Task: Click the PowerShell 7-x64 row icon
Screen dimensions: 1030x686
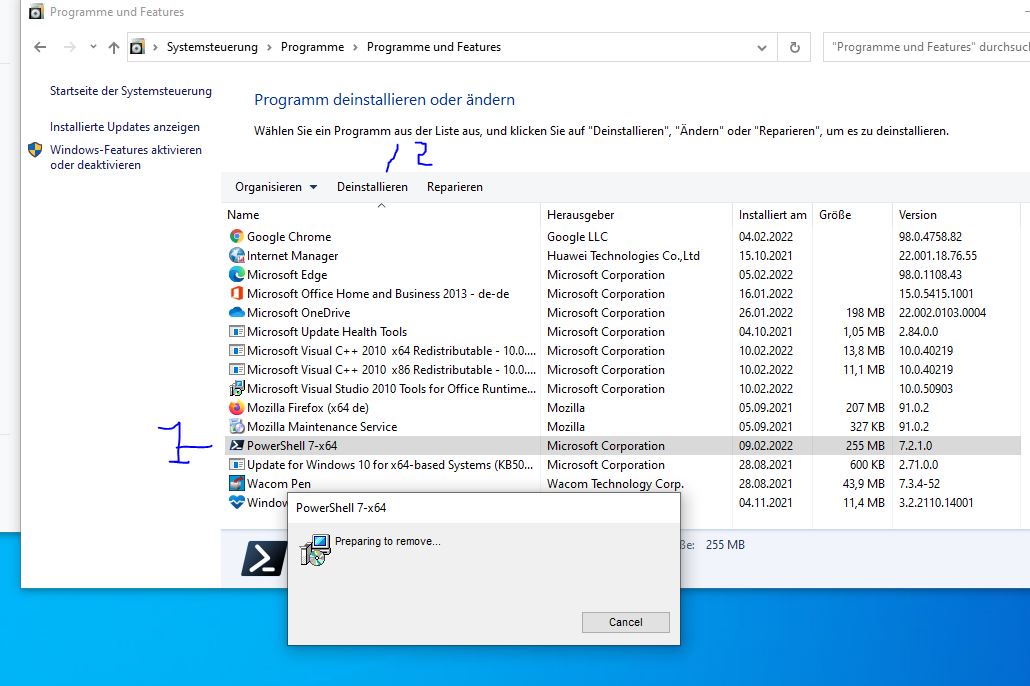Action: [236, 446]
